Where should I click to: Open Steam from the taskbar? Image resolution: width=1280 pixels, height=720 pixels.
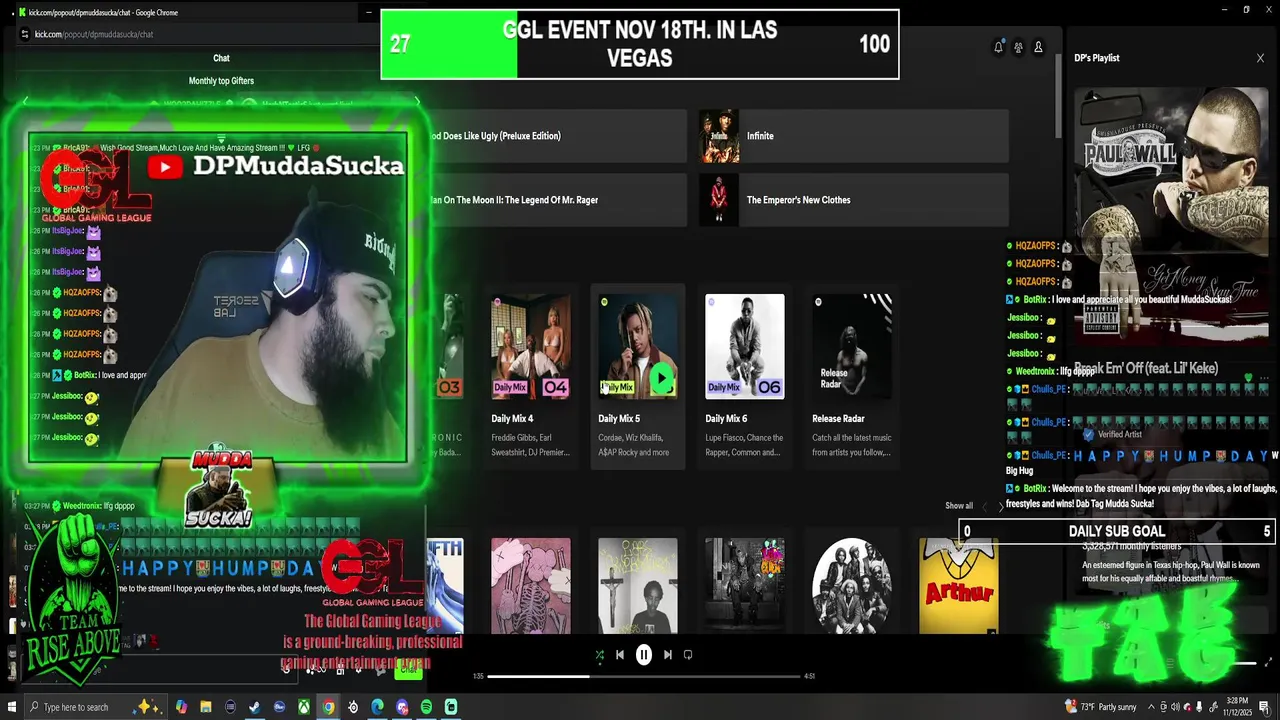(255, 707)
